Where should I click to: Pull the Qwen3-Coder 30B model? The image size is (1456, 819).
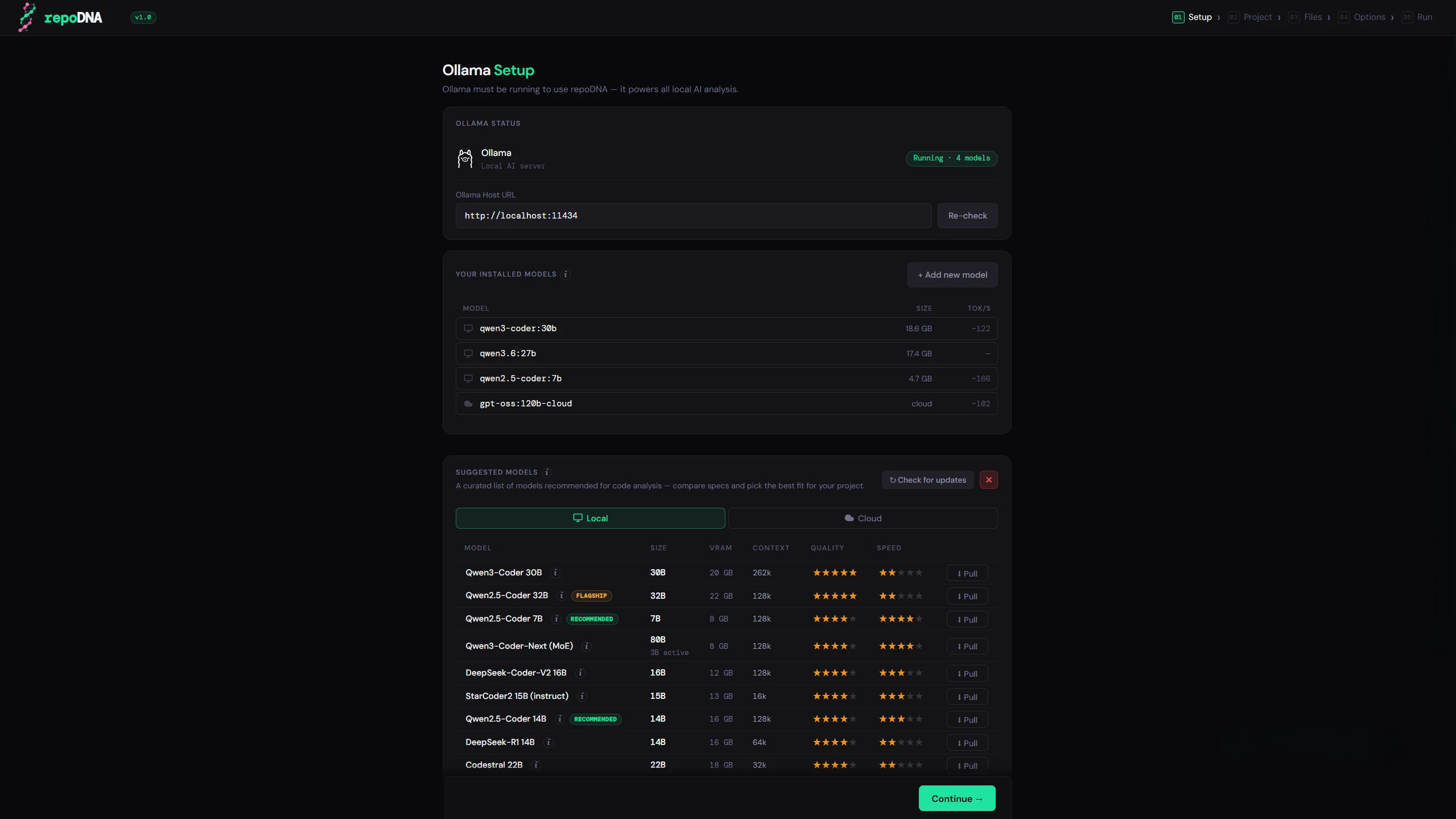click(967, 573)
